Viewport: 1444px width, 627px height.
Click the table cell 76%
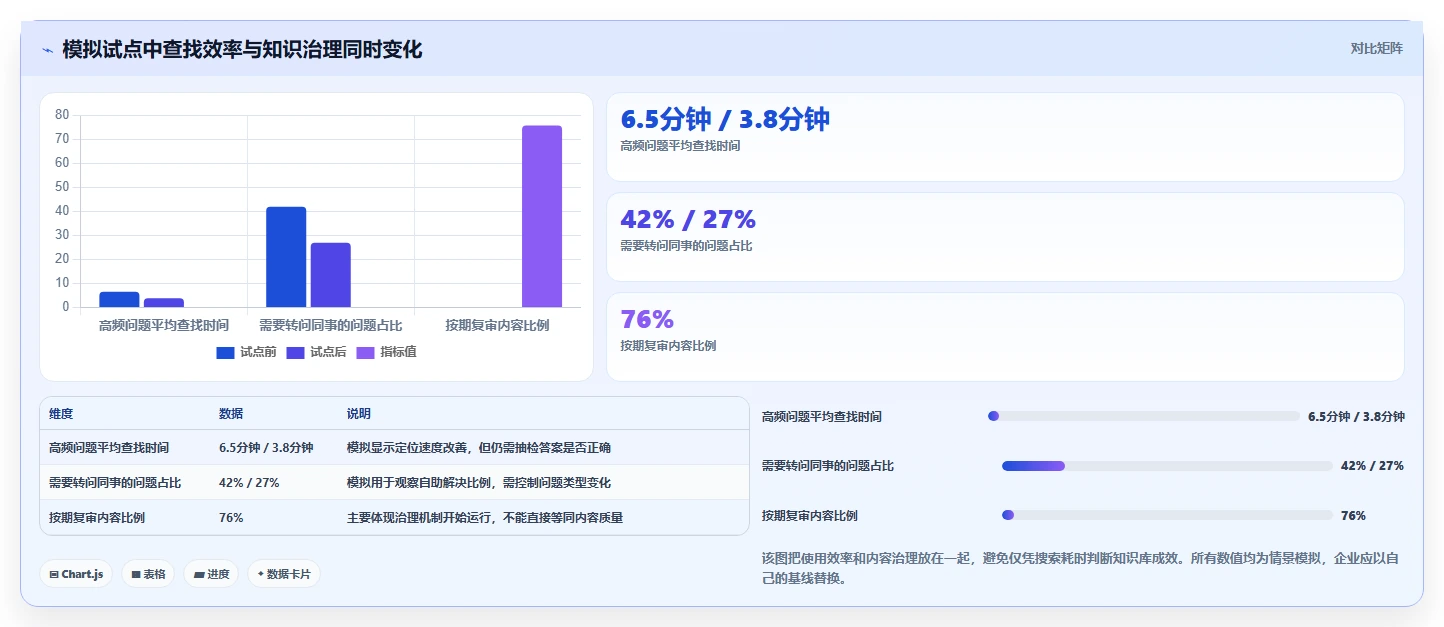point(231,518)
